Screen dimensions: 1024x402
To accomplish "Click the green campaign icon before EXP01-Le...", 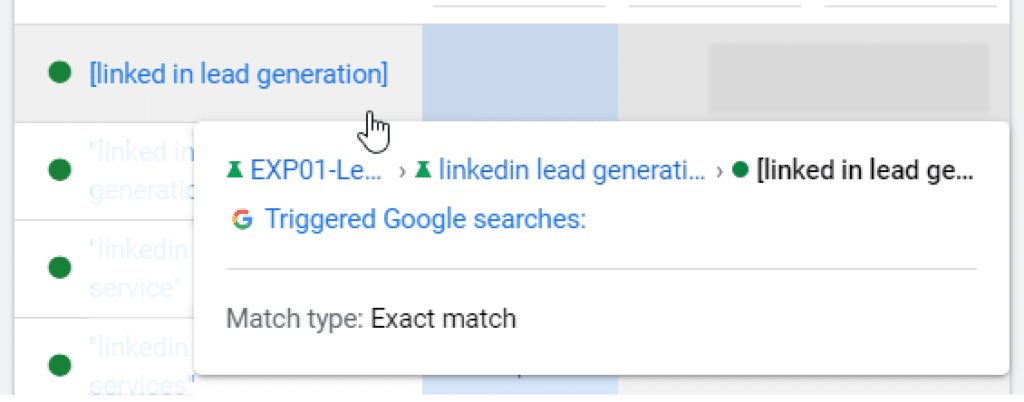I will pyautogui.click(x=234, y=171).
